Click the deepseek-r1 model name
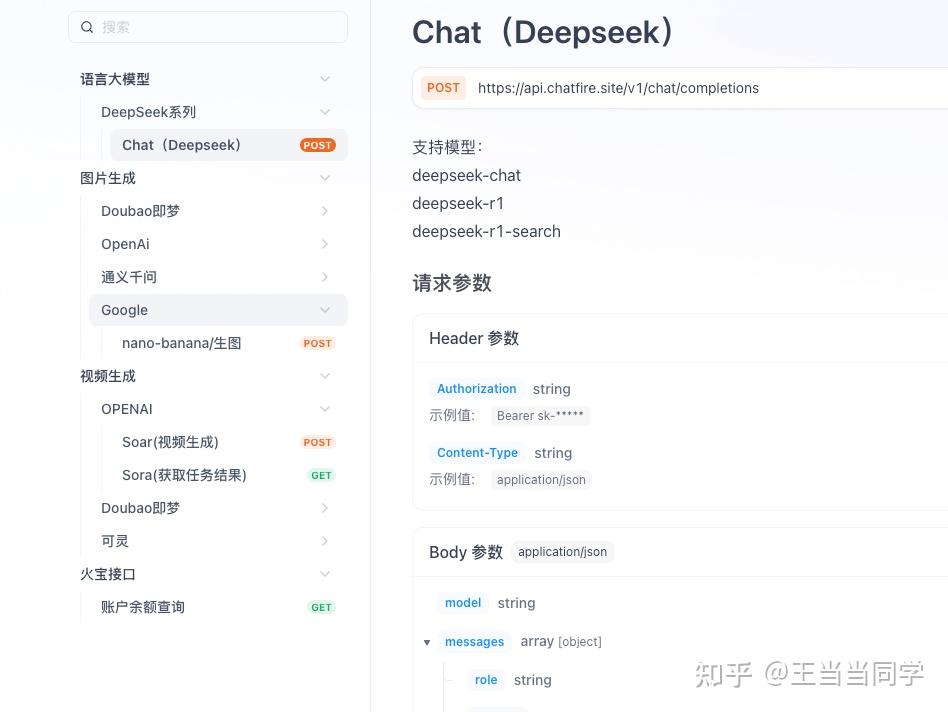The image size is (948, 712). [x=458, y=203]
